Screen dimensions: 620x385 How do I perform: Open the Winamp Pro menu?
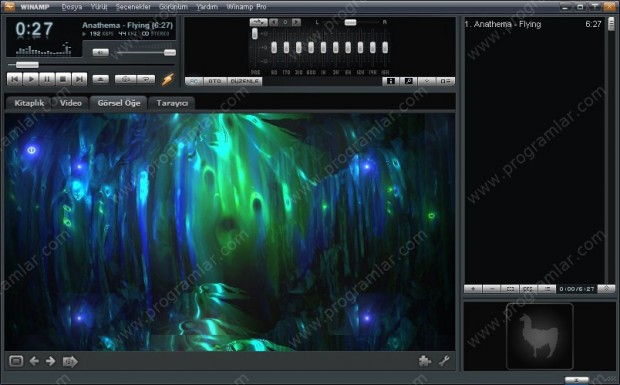point(246,7)
